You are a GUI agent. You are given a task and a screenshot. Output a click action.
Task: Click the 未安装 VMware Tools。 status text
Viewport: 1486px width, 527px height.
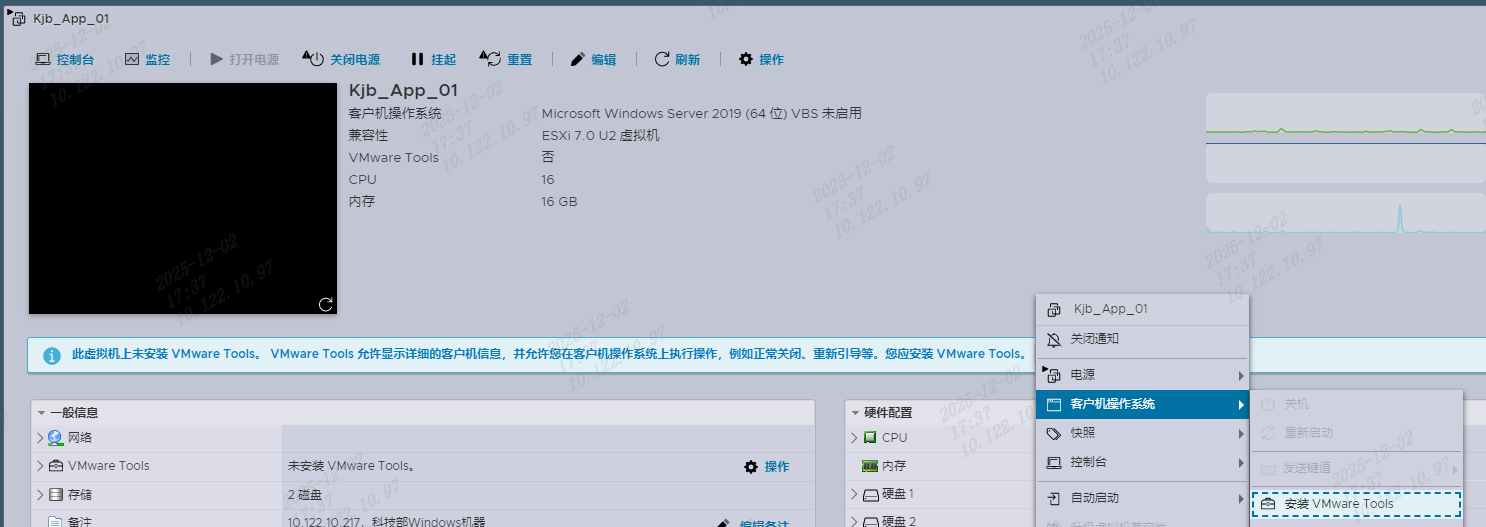[x=351, y=466]
